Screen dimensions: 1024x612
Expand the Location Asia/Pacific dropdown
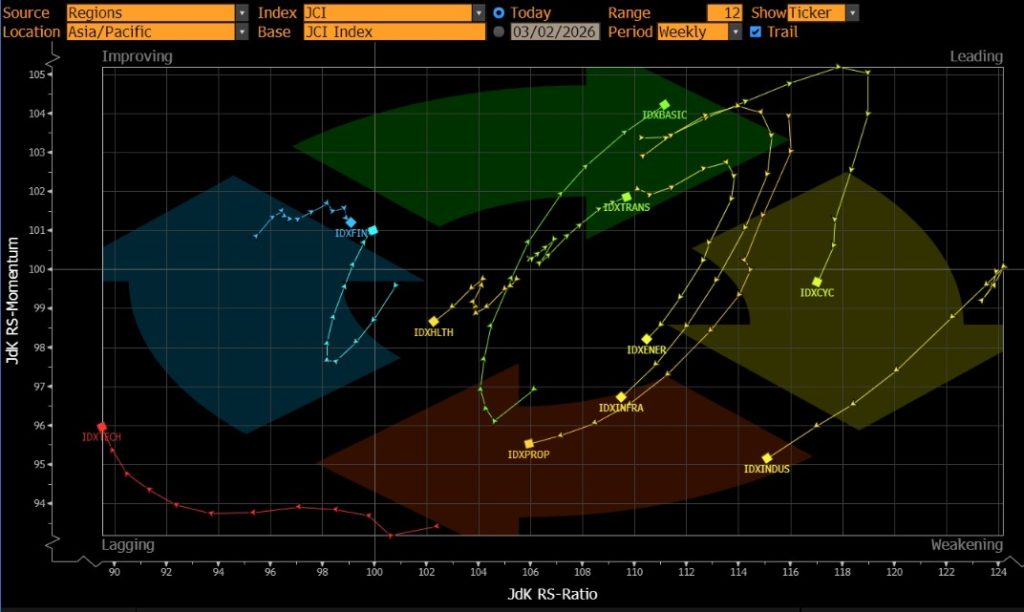[242, 32]
